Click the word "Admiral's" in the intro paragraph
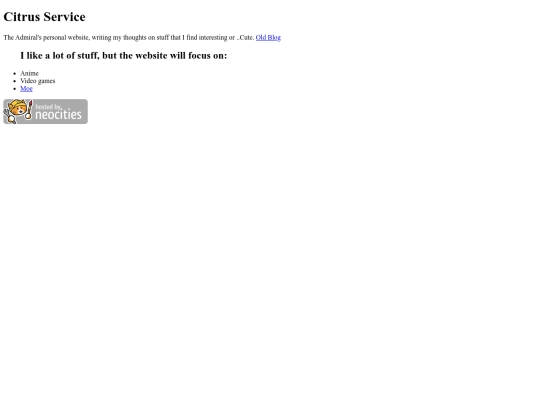This screenshot has width=540, height=405. point(28,38)
